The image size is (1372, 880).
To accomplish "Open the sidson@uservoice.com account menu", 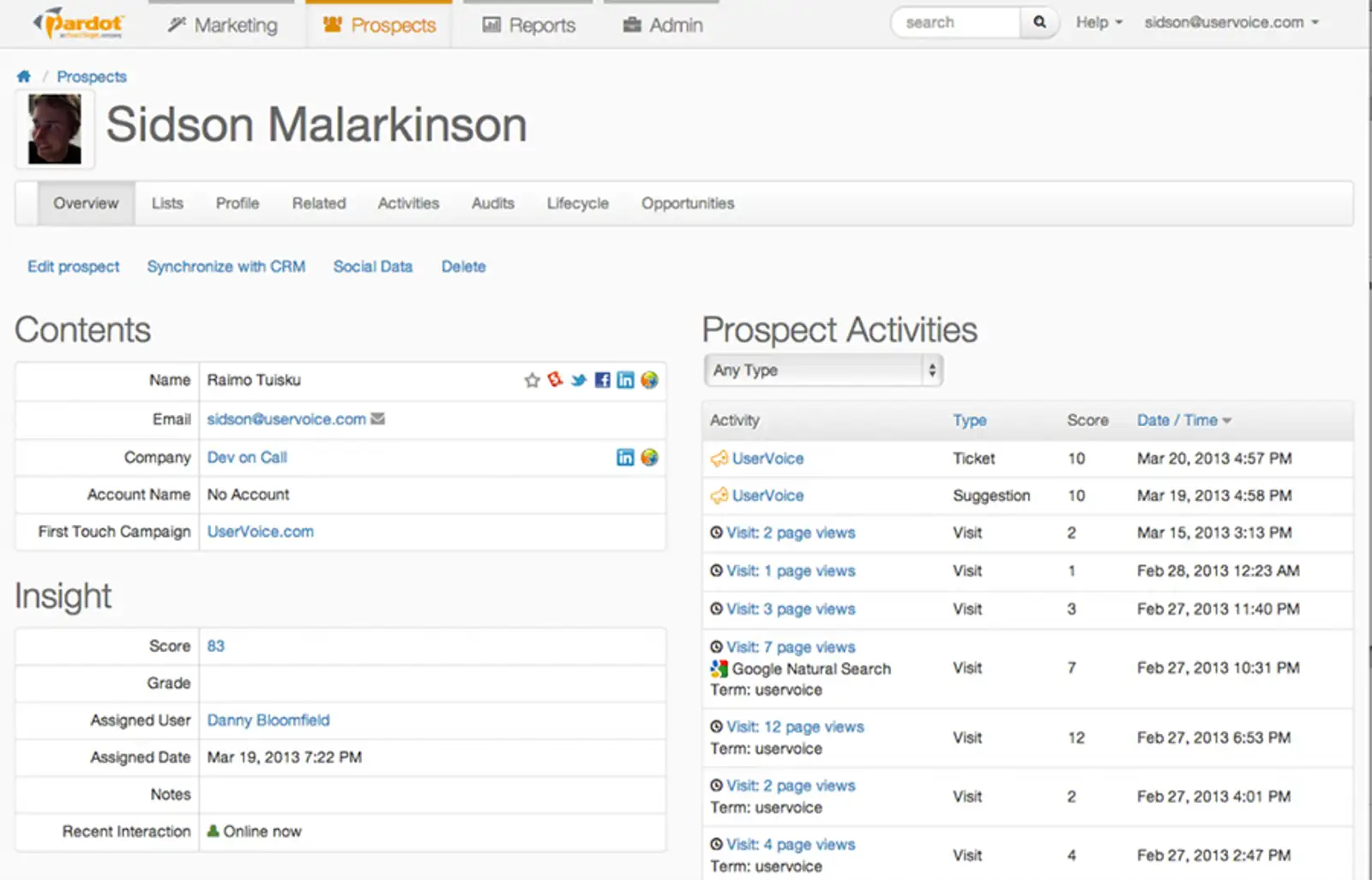I will click(x=1231, y=22).
